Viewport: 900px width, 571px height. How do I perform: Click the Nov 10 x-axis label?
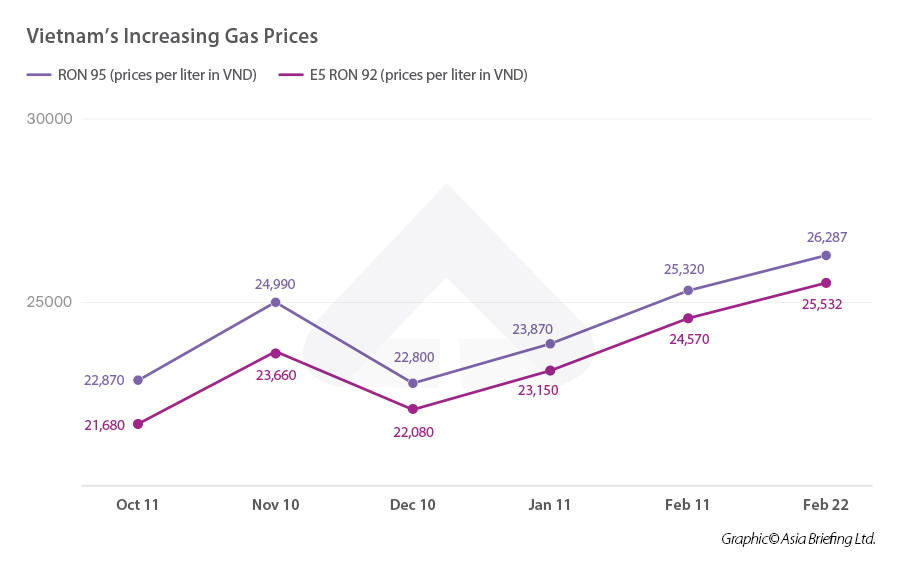click(x=275, y=505)
